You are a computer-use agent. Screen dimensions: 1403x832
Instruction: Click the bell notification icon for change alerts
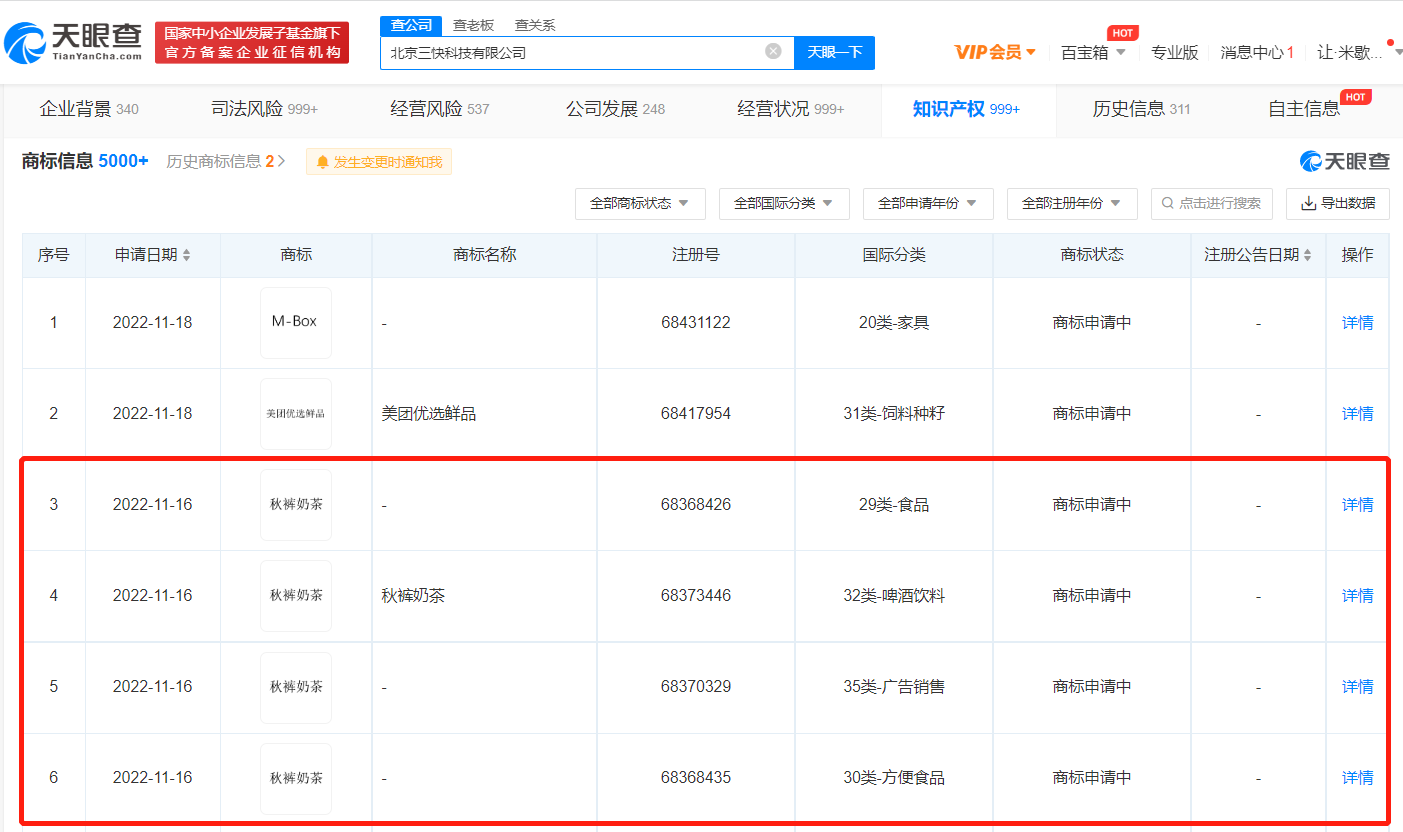323,162
